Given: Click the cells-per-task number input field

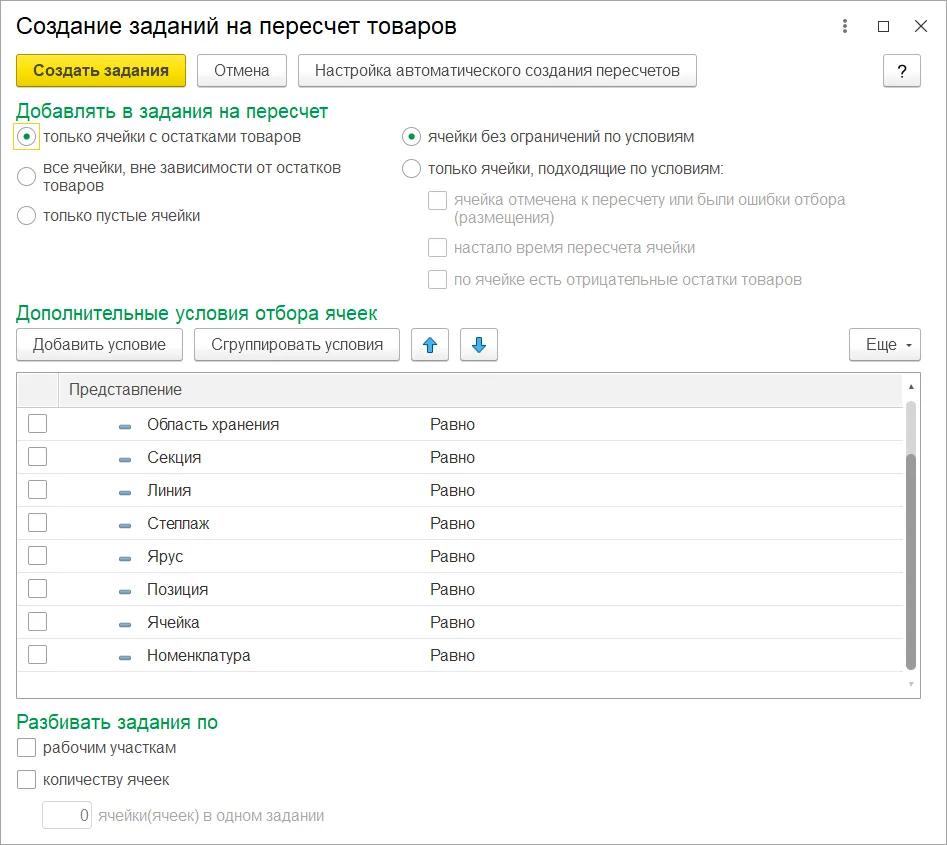Looking at the screenshot, I should pos(67,815).
